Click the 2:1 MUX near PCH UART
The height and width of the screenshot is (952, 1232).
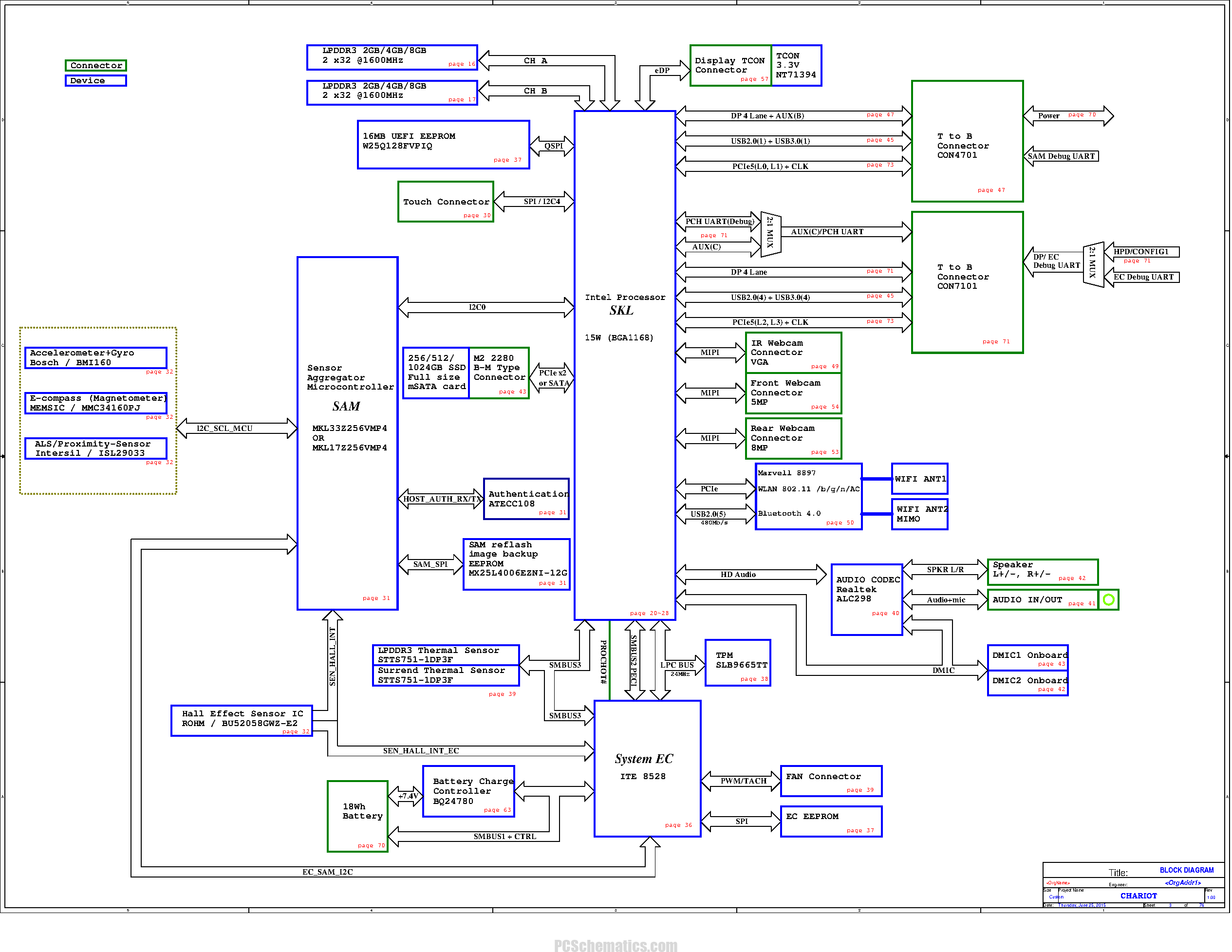coord(770,234)
